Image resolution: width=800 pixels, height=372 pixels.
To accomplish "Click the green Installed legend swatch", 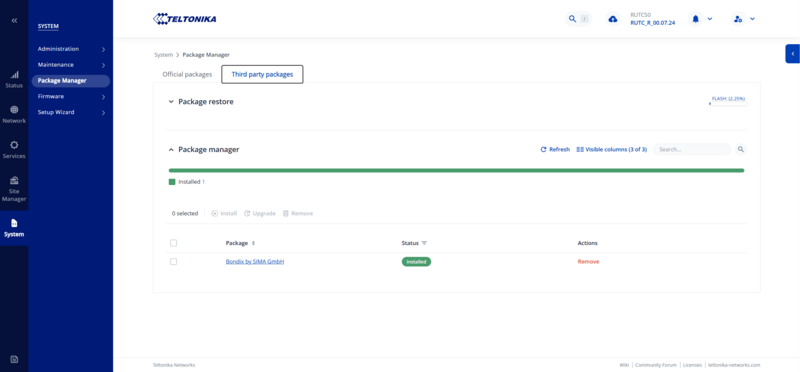I will click(x=172, y=182).
